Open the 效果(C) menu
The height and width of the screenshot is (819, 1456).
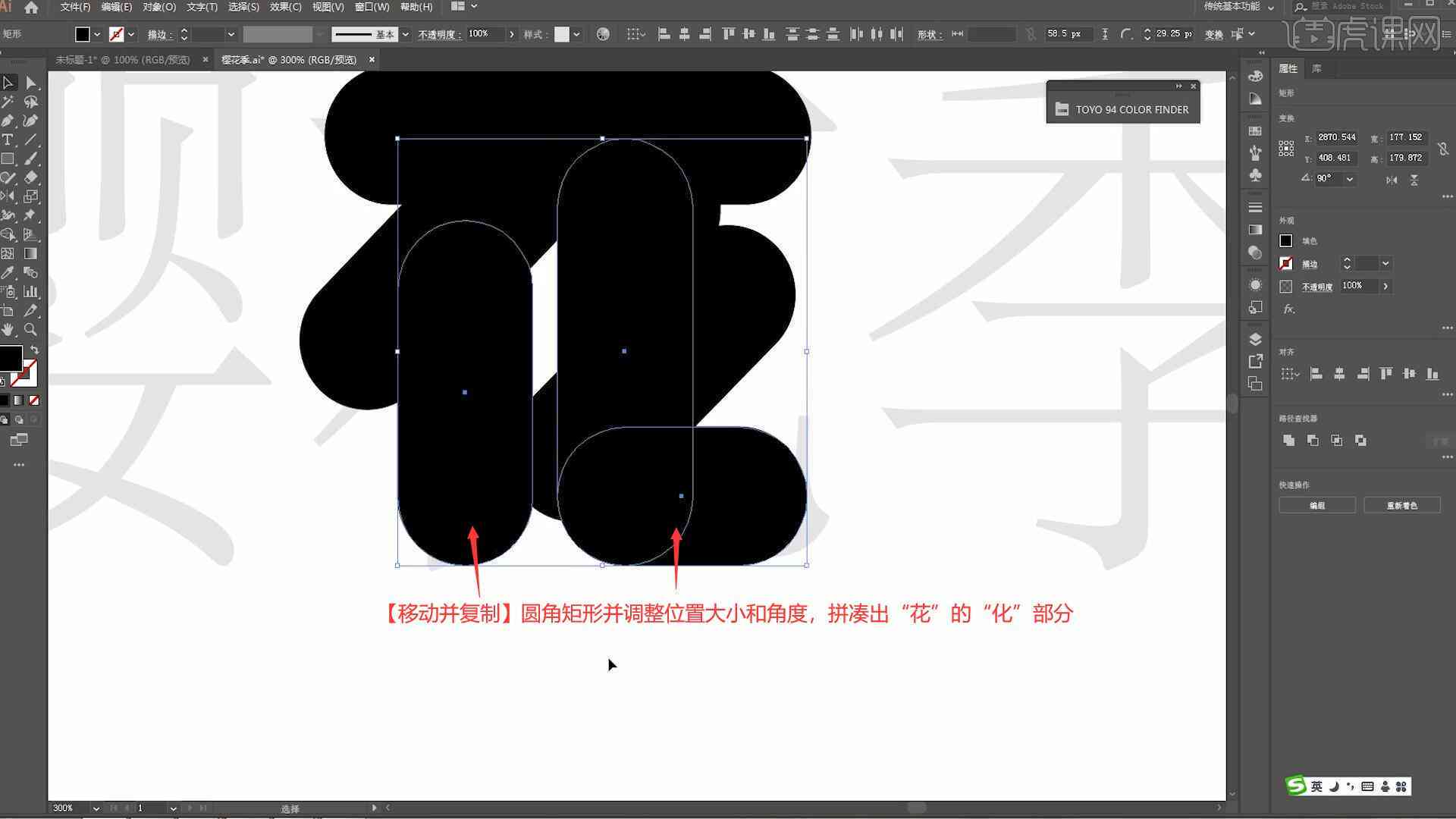click(286, 7)
